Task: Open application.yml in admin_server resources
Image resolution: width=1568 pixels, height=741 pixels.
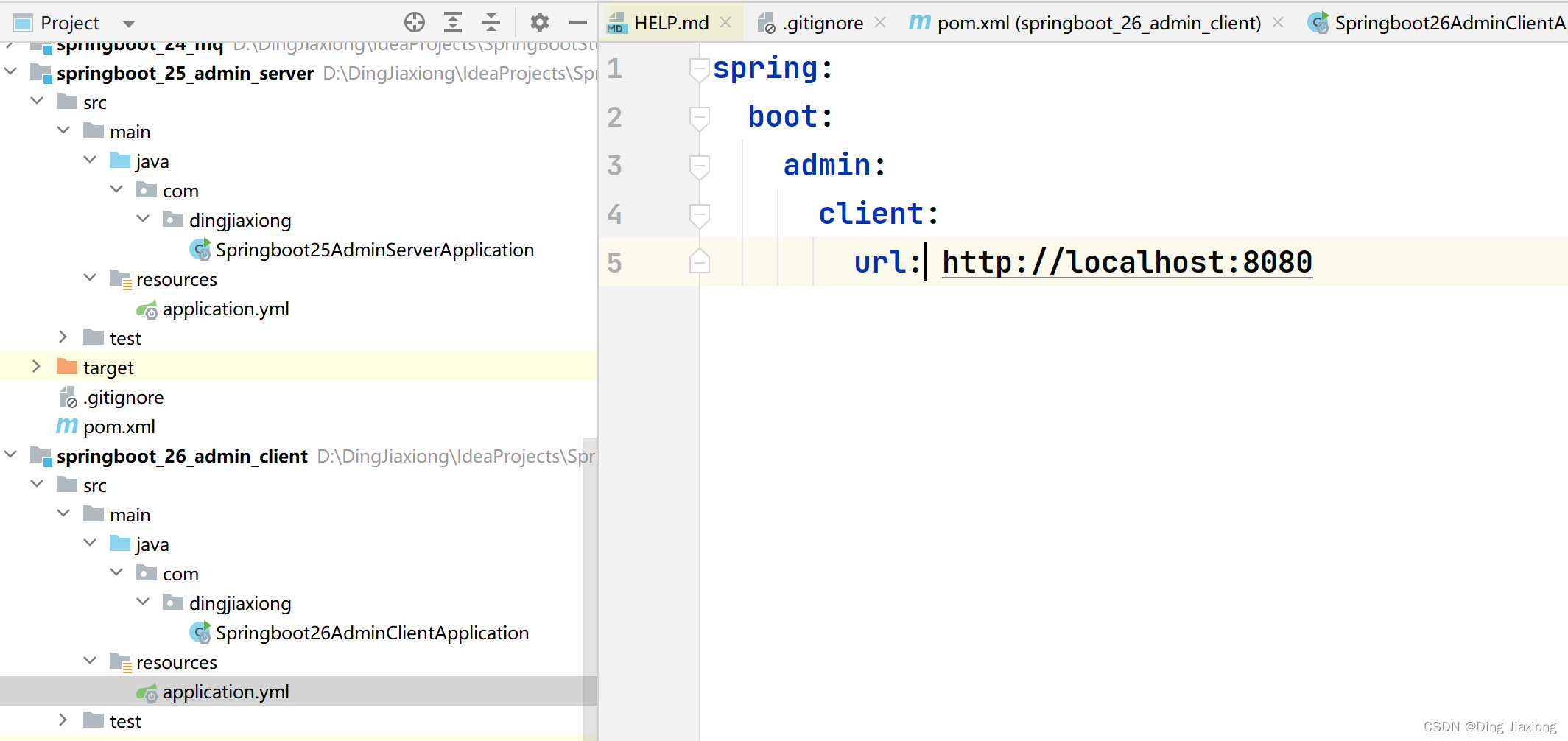Action: point(225,309)
